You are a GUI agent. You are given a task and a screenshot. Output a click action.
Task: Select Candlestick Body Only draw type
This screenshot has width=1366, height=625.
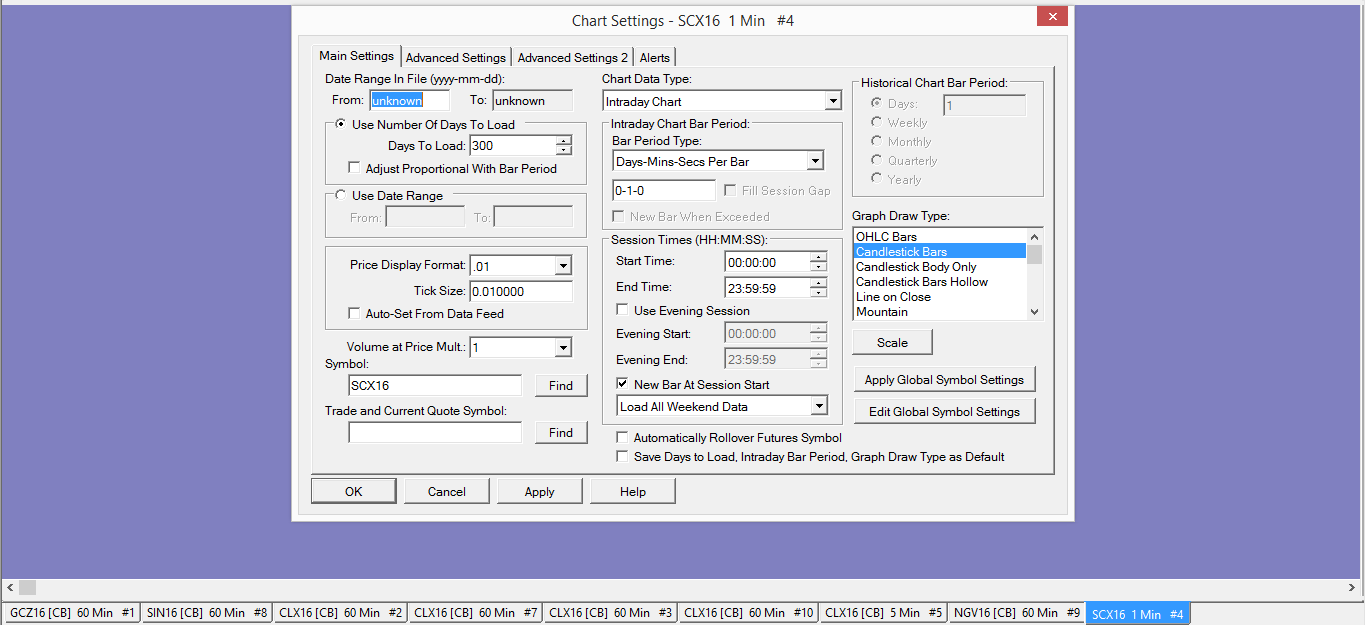940,266
